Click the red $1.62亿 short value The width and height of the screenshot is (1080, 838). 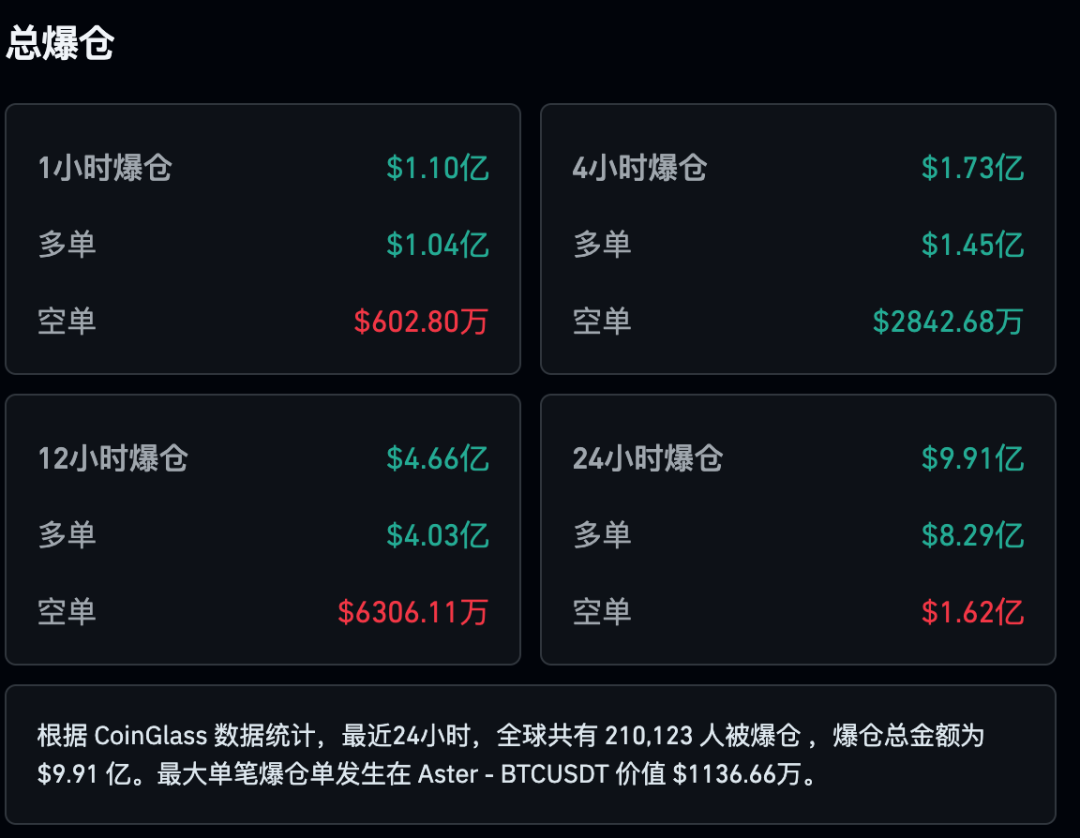[972, 612]
